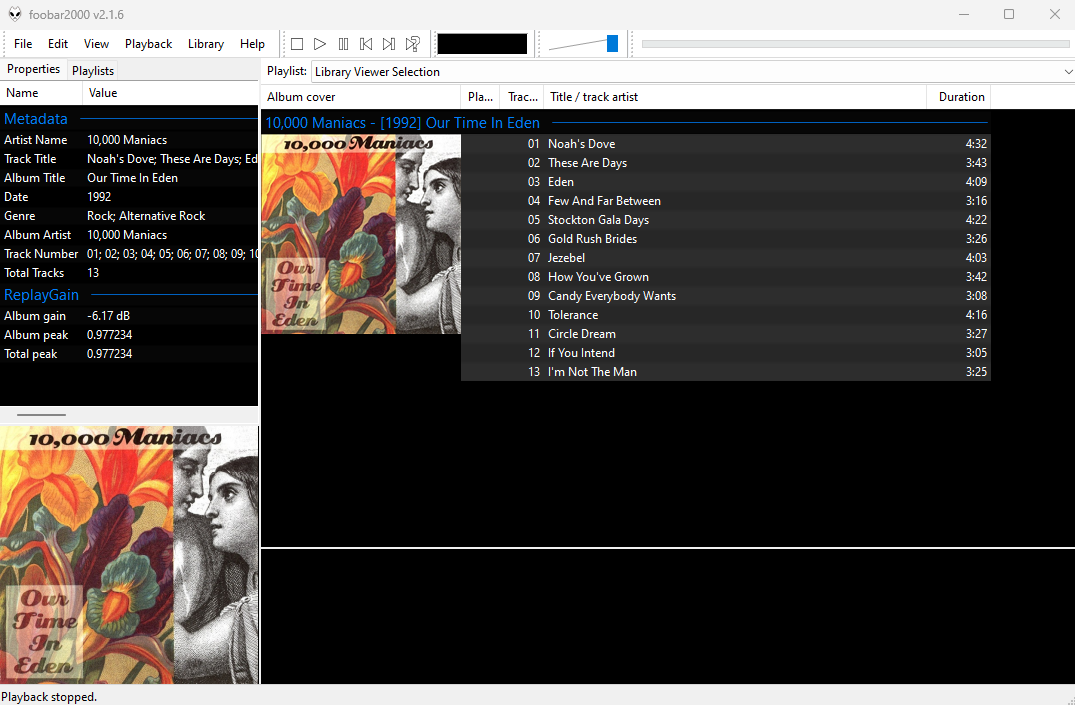Open the Library menu
The height and width of the screenshot is (705, 1075).
tap(206, 44)
